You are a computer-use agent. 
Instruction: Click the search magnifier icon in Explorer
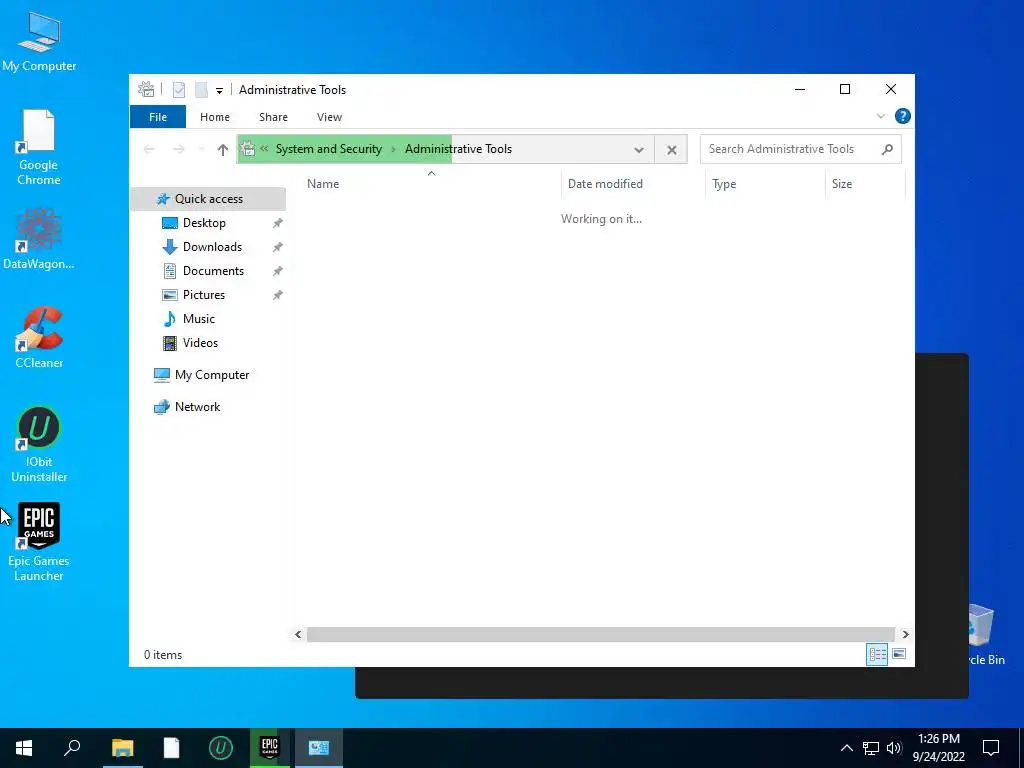[x=887, y=150]
